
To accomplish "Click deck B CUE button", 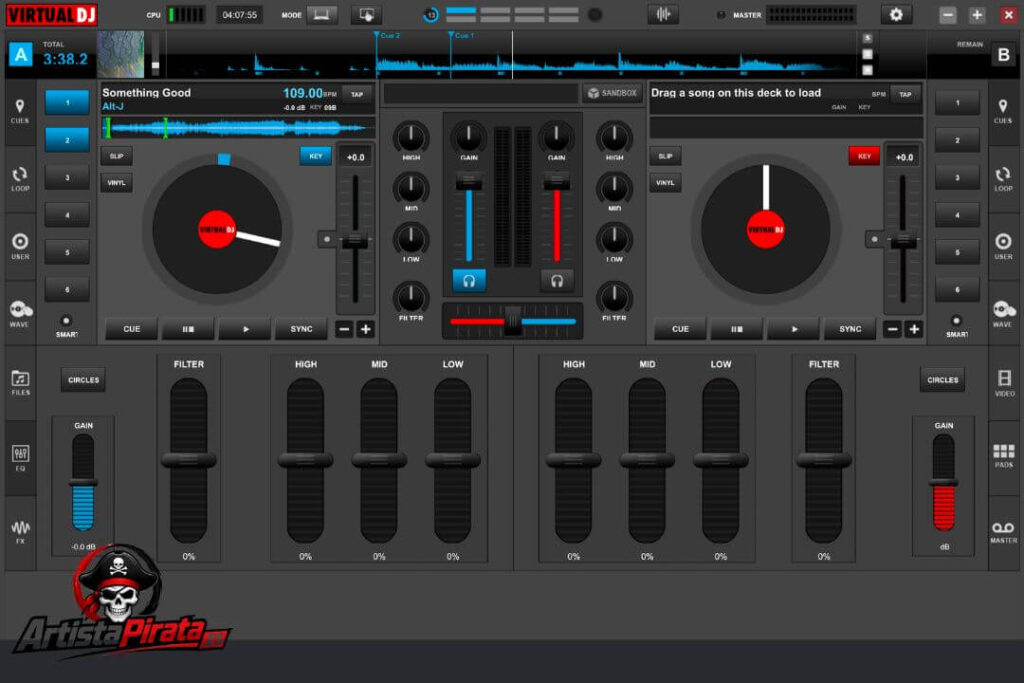I will click(x=680, y=329).
